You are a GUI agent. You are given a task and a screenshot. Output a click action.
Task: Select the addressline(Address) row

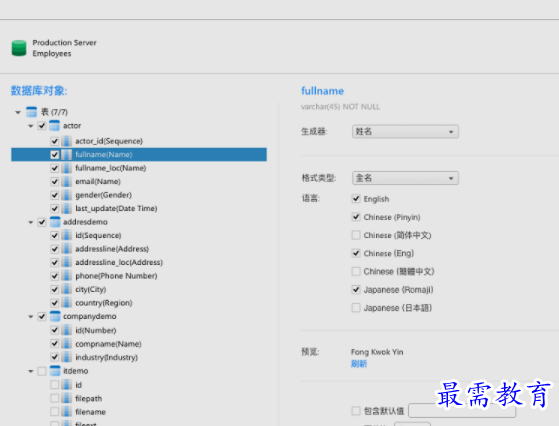coord(139,249)
